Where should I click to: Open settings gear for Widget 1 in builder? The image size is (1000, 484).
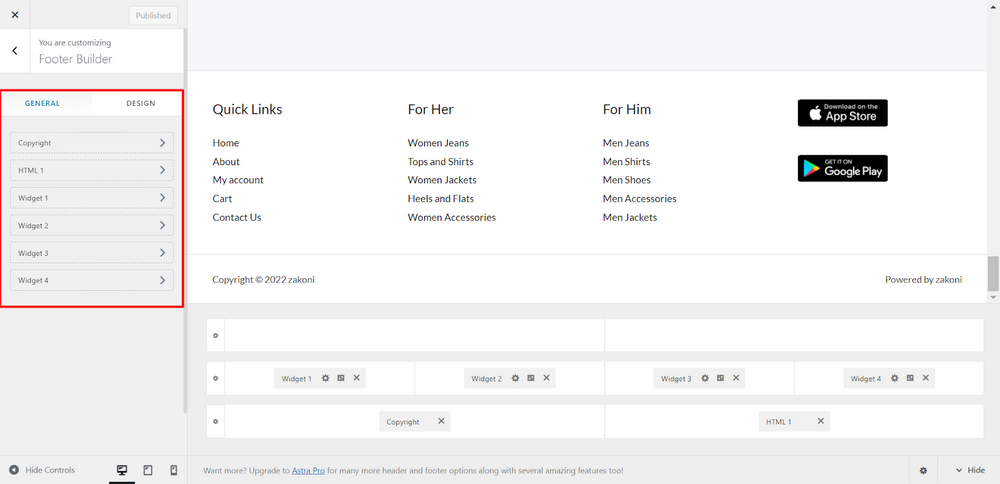point(325,379)
